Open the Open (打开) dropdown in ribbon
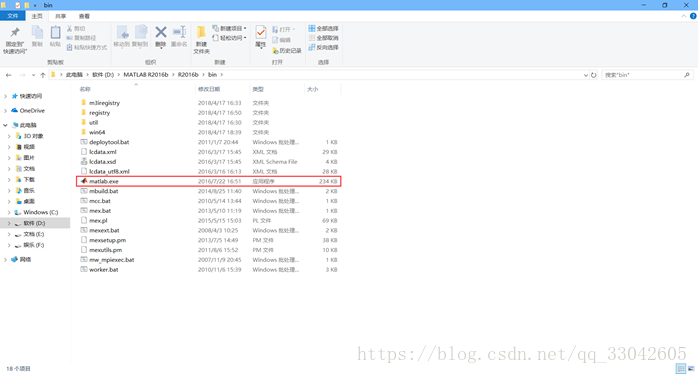The image size is (698, 374). 284,29
